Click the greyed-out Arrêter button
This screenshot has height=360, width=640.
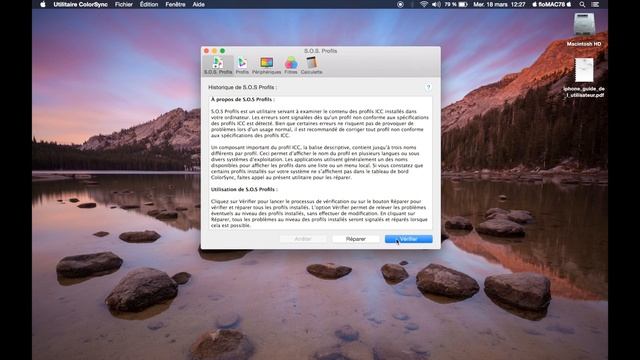pos(303,239)
